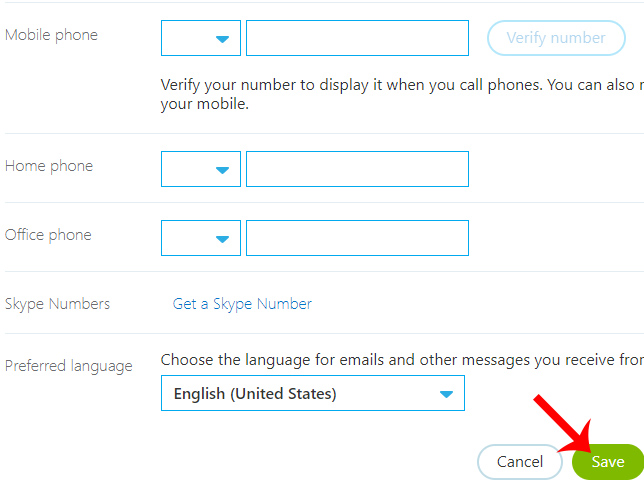The height and width of the screenshot is (504, 644).
Task: Click the Home phone label
Action: pos(49,166)
